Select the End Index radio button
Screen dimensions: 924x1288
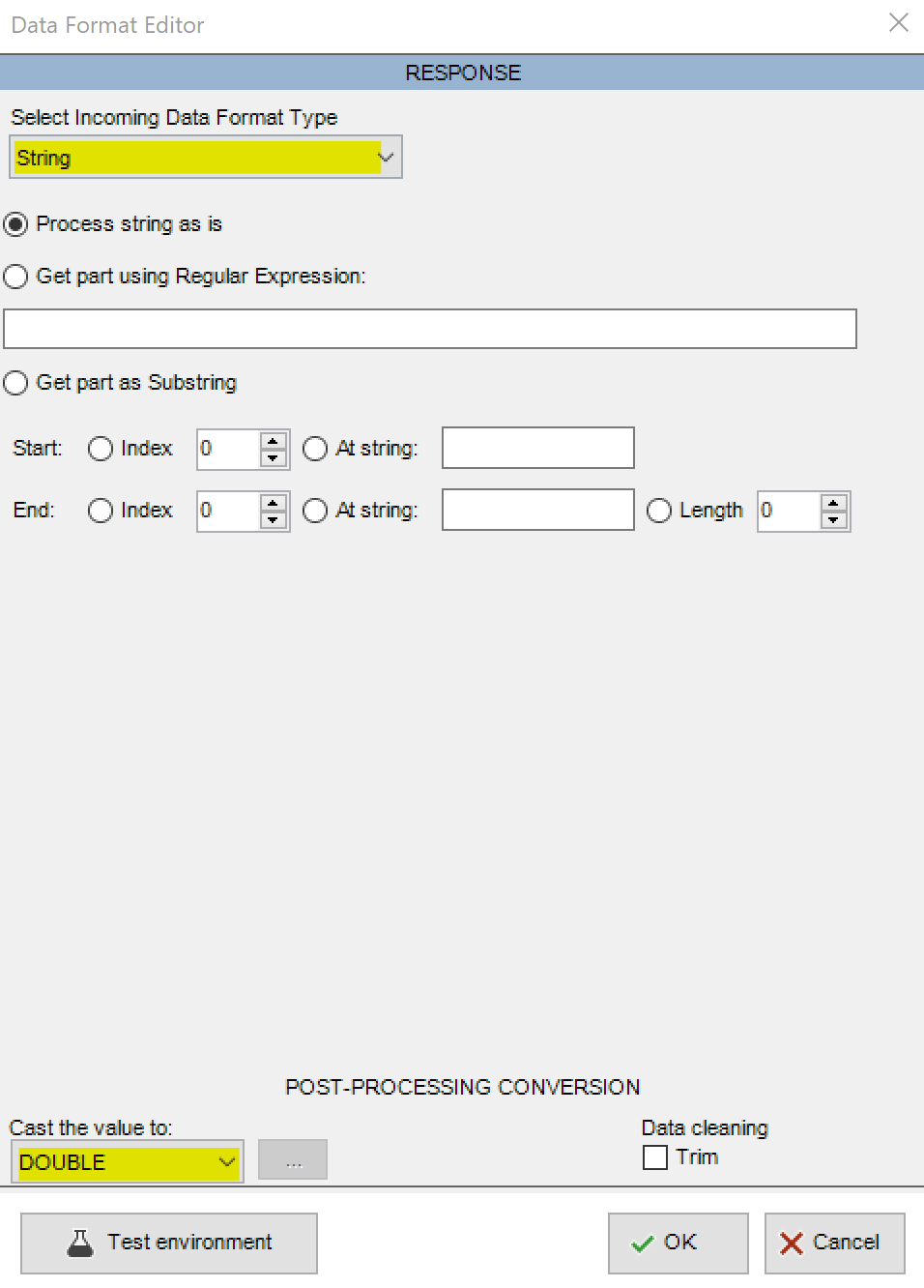(101, 511)
